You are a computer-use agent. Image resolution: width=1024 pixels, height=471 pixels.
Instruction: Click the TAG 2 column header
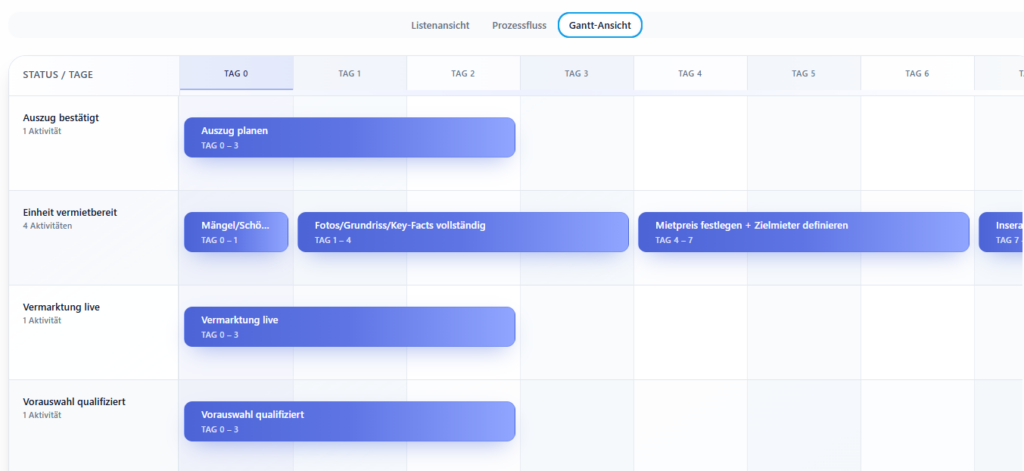(x=463, y=73)
